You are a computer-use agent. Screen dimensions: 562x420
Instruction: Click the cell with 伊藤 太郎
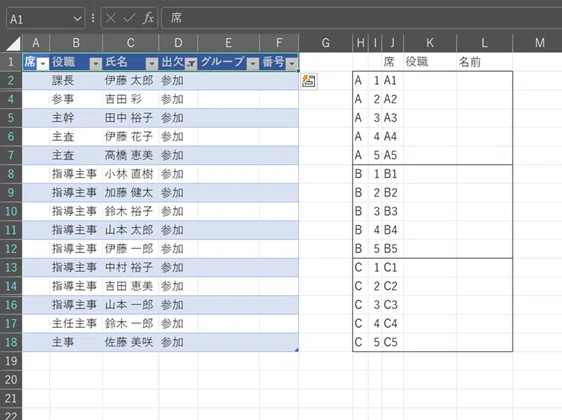(x=130, y=80)
